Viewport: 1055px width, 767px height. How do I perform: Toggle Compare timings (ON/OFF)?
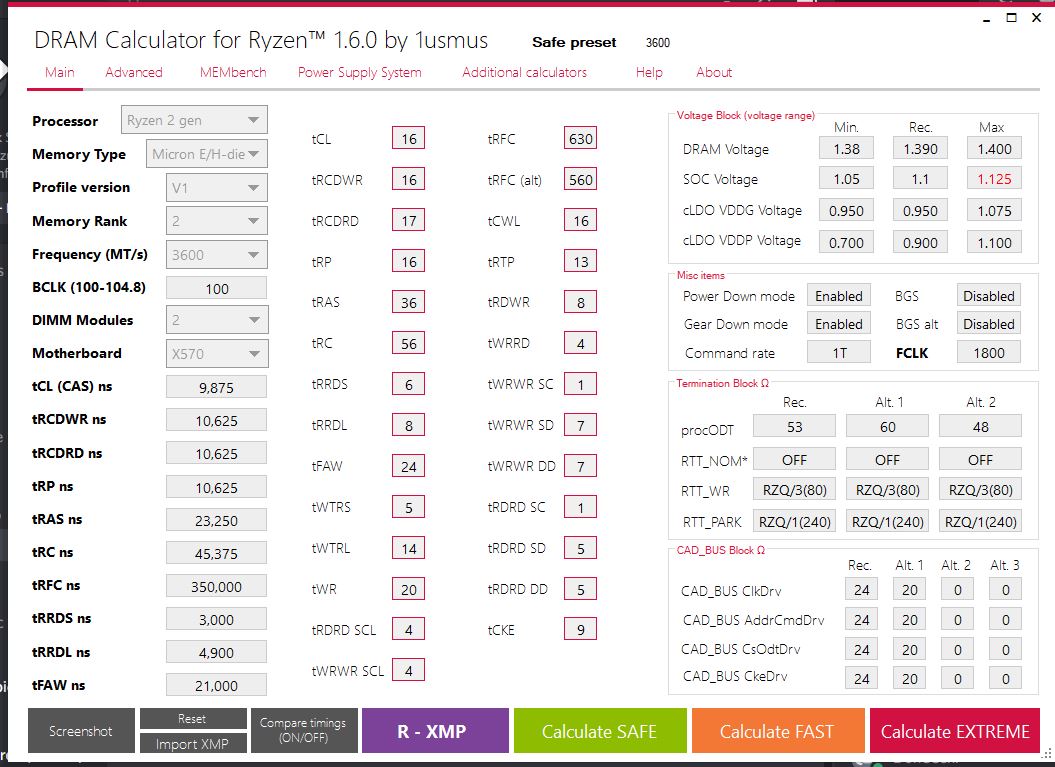pyautogui.click(x=303, y=731)
